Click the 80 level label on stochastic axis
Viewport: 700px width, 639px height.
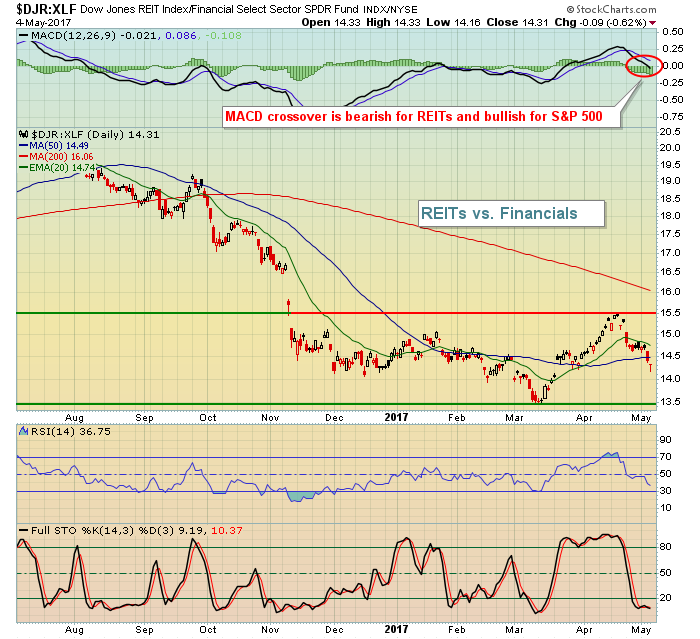pos(666,547)
